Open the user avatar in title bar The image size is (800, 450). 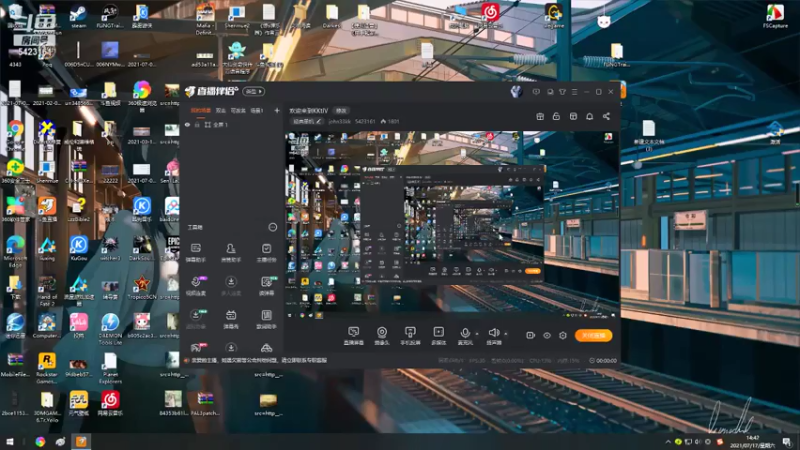point(516,91)
